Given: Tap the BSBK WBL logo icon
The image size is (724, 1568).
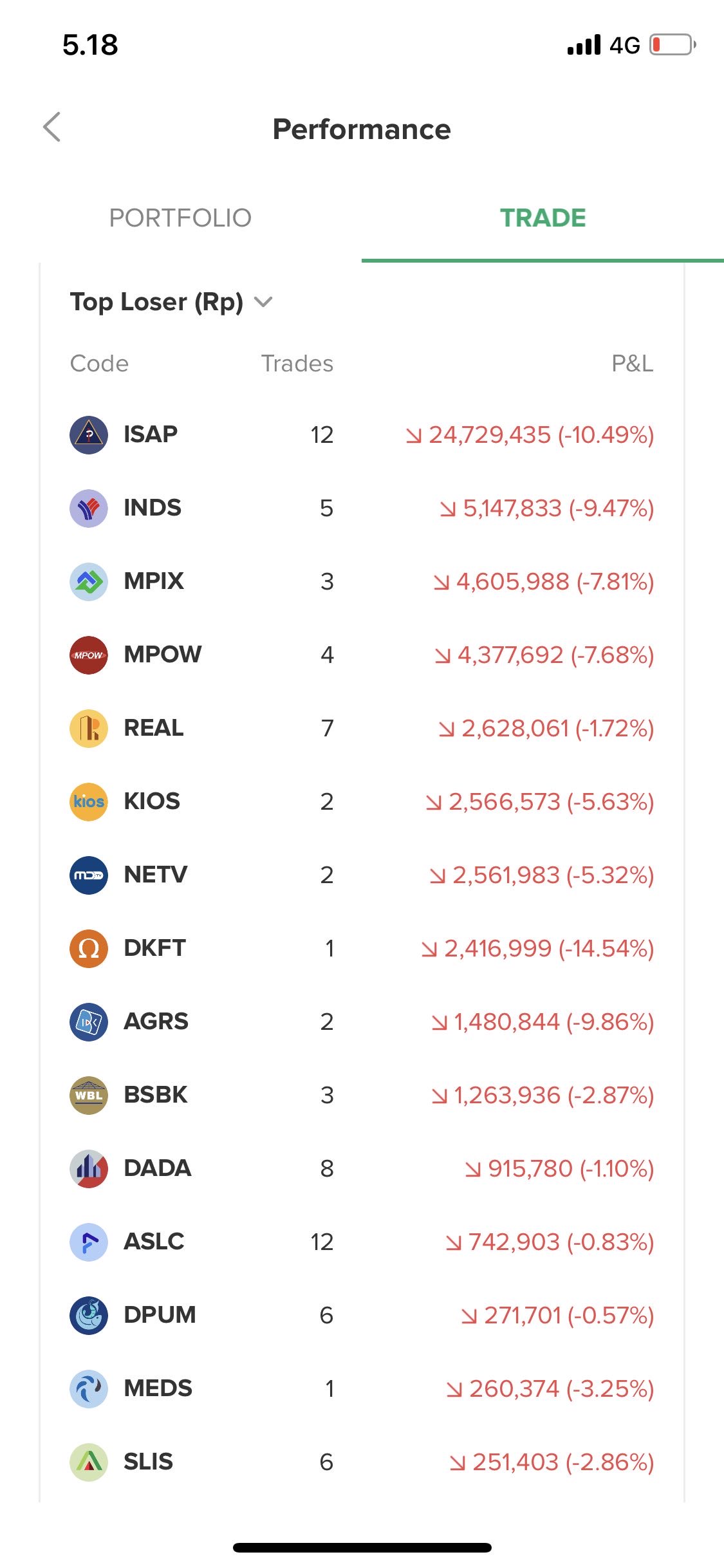Looking at the screenshot, I should click(x=88, y=1096).
